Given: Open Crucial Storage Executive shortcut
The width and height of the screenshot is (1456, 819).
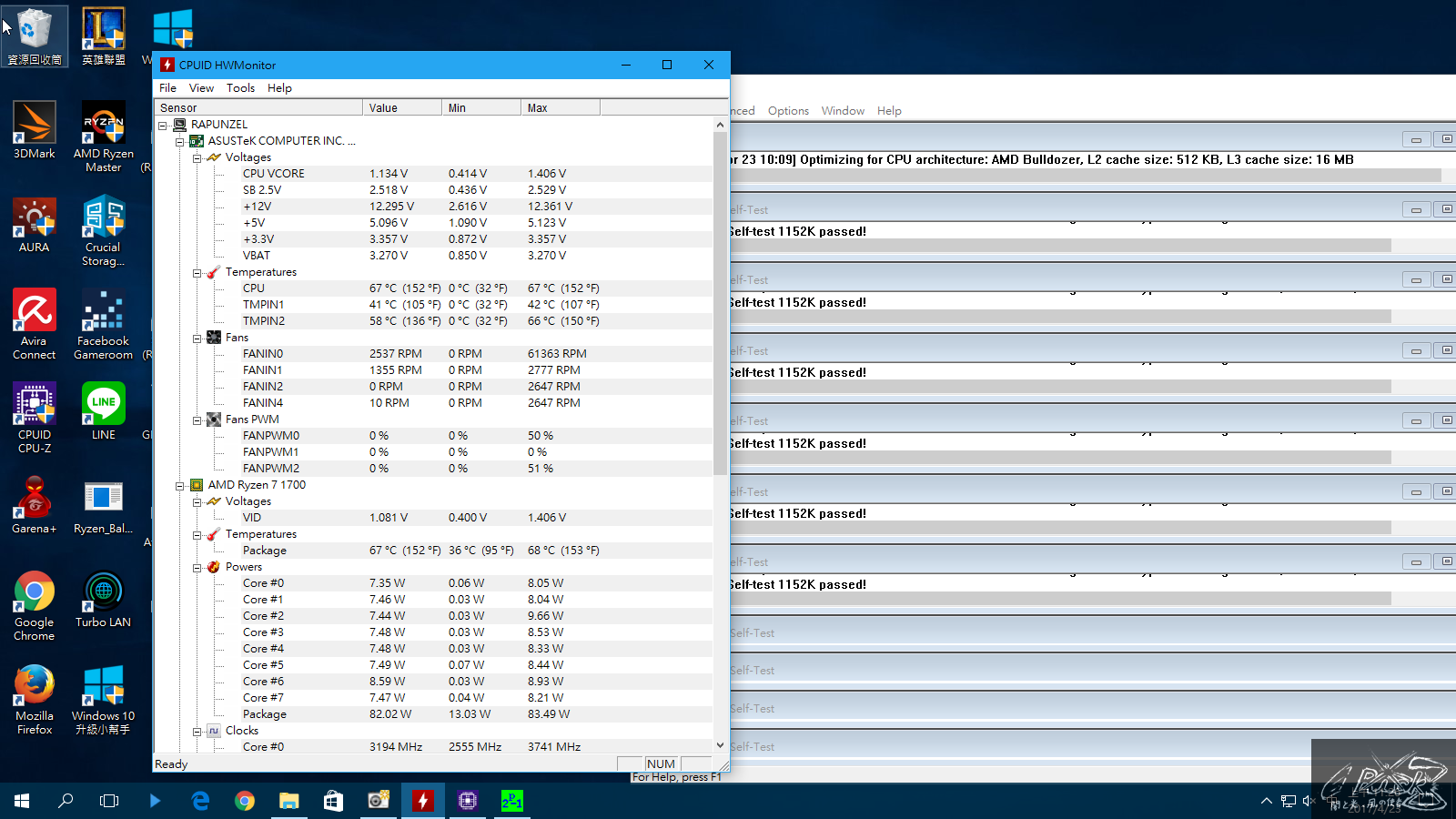Looking at the screenshot, I should [x=103, y=231].
